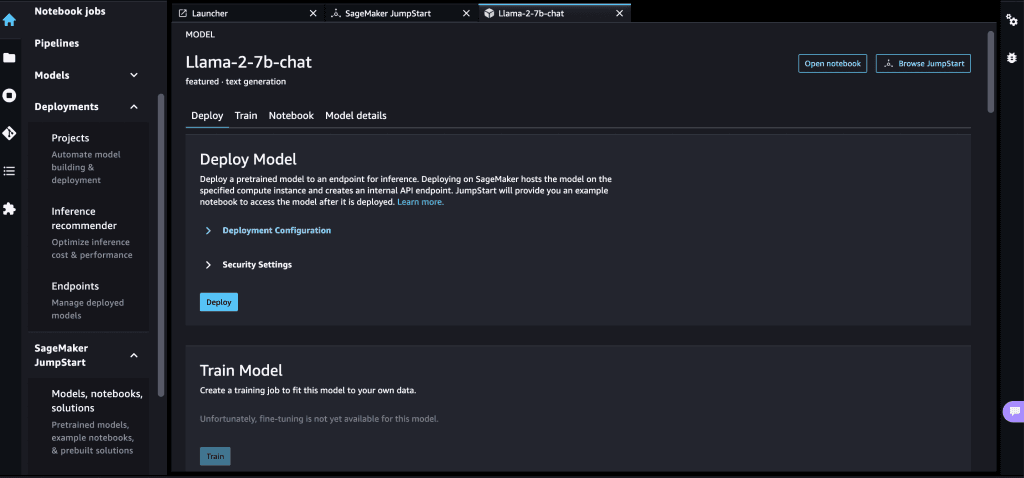The image size is (1024, 478).
Task: Select the Deploy tab
Action: (x=207, y=116)
